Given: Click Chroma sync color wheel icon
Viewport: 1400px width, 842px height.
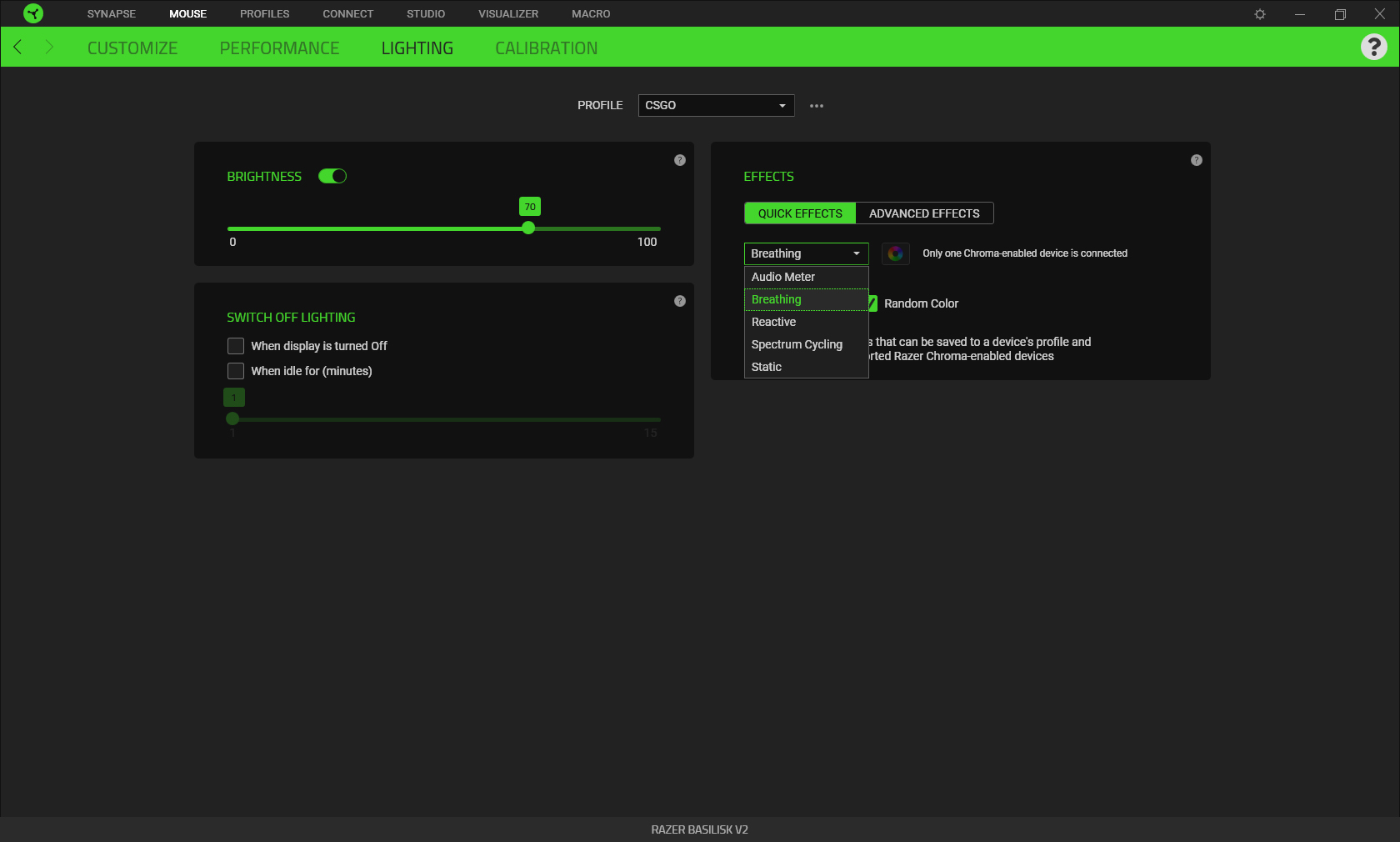Looking at the screenshot, I should coord(896,253).
